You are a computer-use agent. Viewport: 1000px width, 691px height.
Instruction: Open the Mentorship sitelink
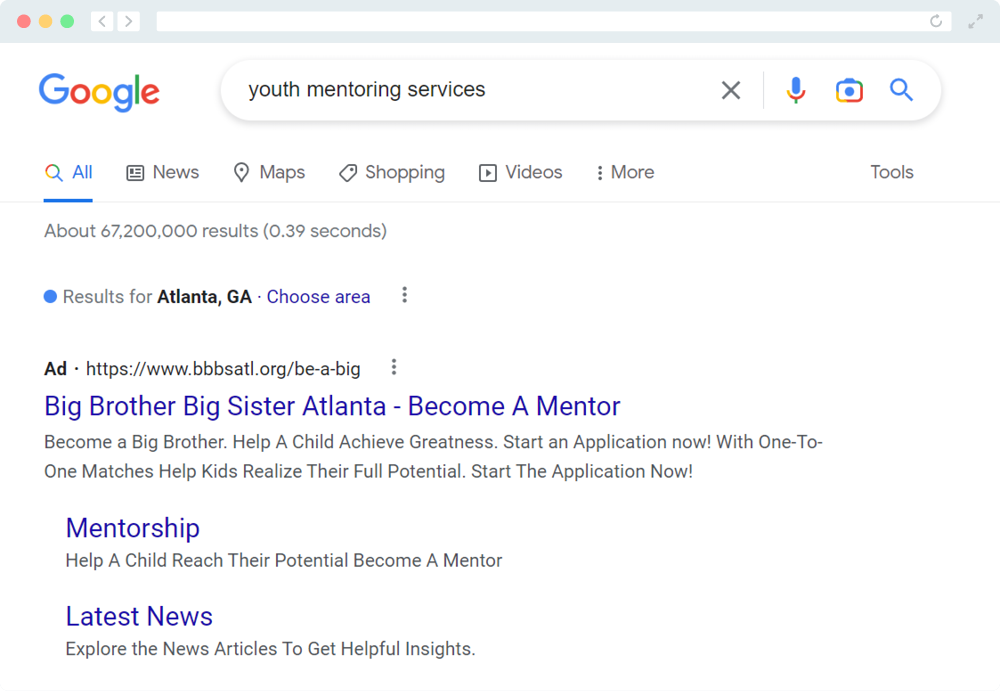coord(133,528)
